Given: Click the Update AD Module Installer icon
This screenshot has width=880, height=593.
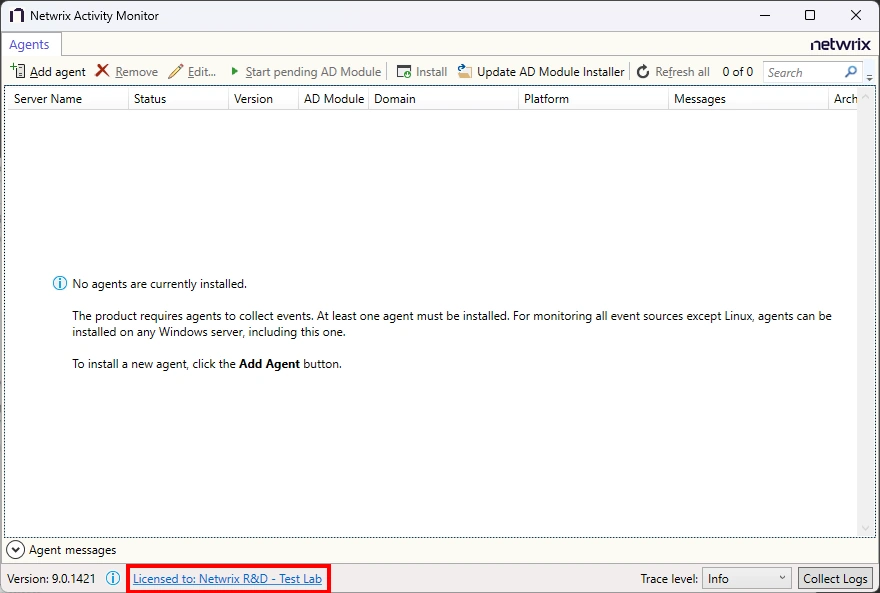Looking at the screenshot, I should click(462, 71).
